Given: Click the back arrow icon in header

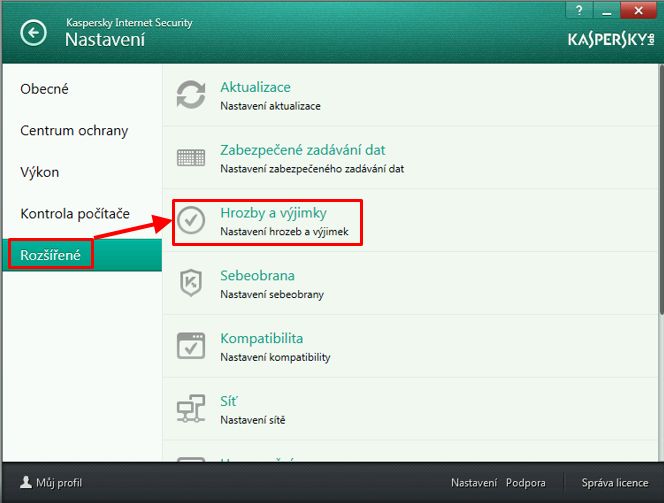Looking at the screenshot, I should coord(33,33).
